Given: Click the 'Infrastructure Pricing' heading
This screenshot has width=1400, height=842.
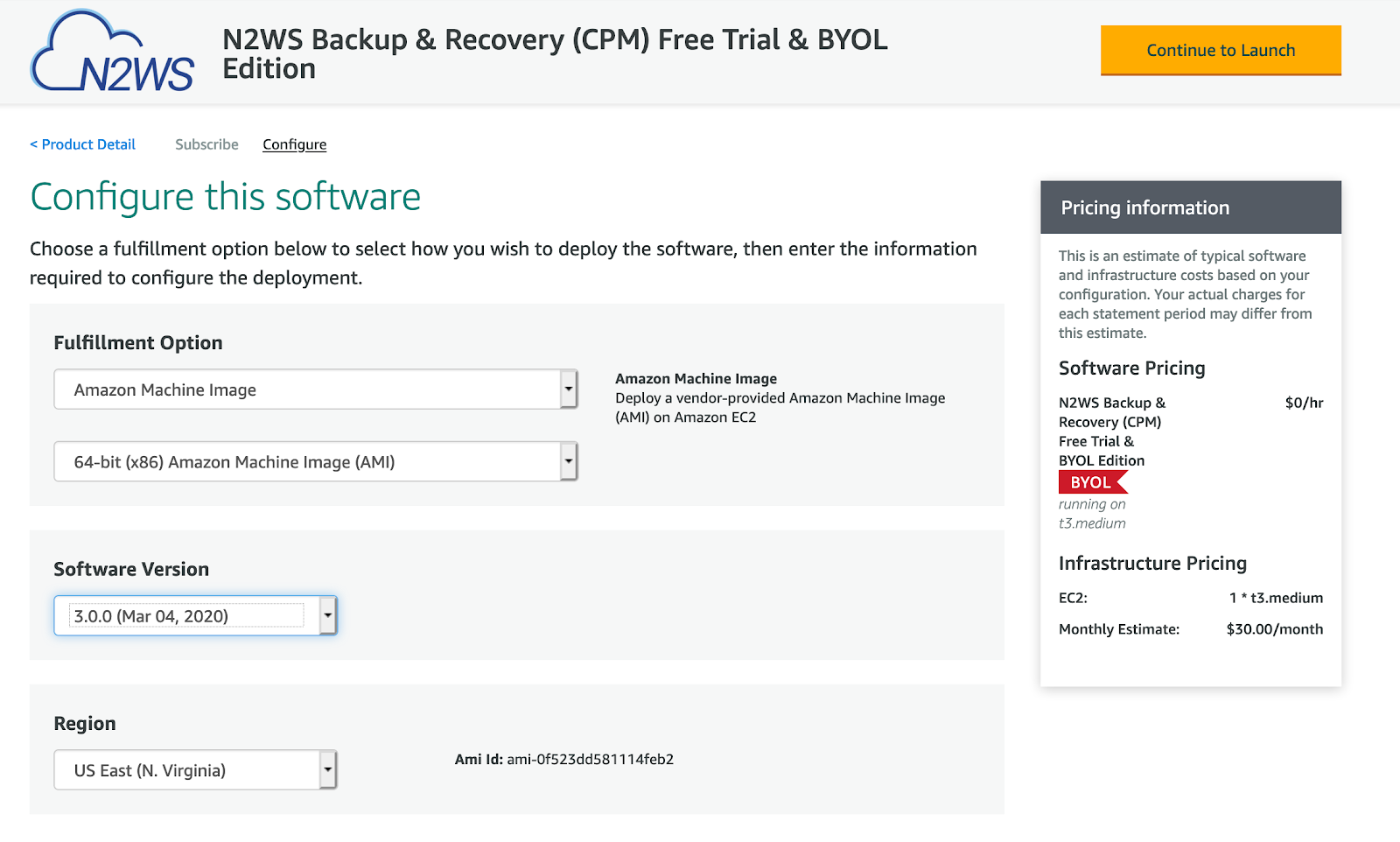Looking at the screenshot, I should [x=1153, y=564].
